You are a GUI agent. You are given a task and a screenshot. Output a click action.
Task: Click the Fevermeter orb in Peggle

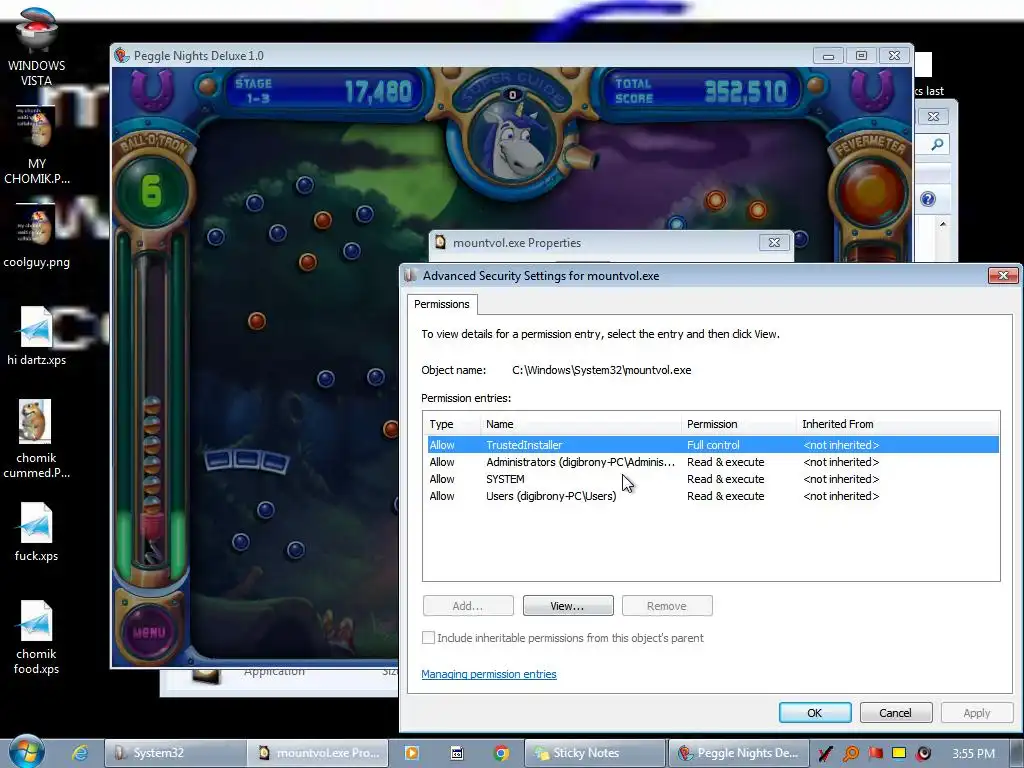pos(871,191)
